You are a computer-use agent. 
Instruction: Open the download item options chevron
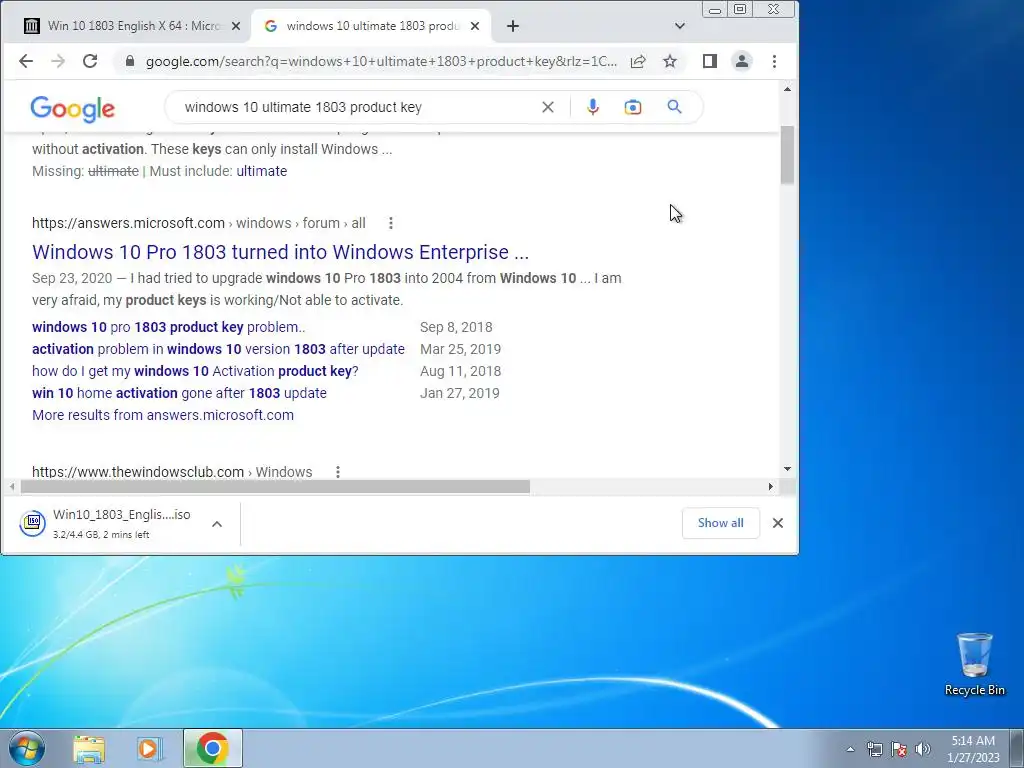[217, 524]
